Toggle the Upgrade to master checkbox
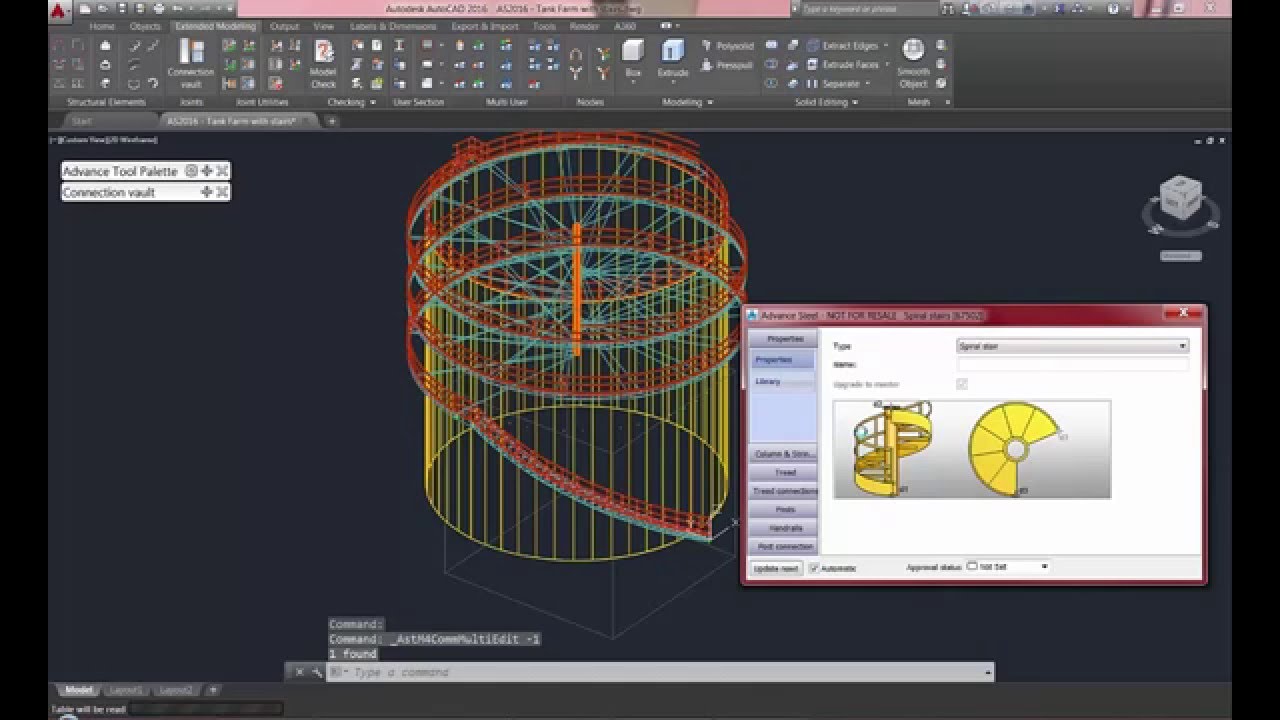 (962, 384)
